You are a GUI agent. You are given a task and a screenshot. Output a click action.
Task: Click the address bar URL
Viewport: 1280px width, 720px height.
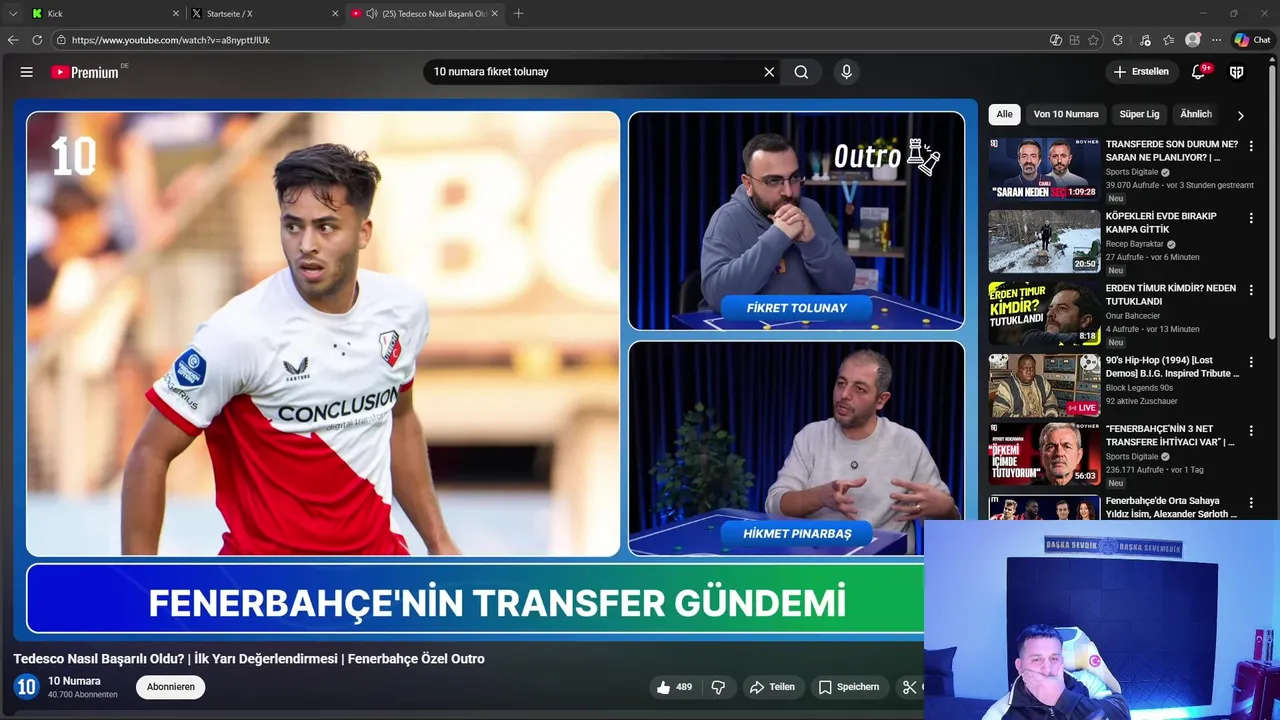(171, 40)
